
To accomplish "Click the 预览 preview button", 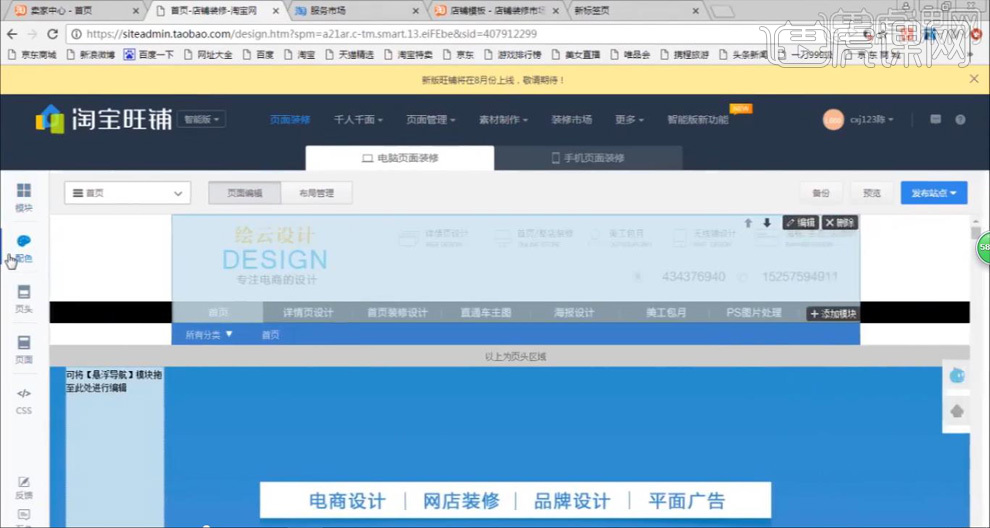I will point(872,193).
